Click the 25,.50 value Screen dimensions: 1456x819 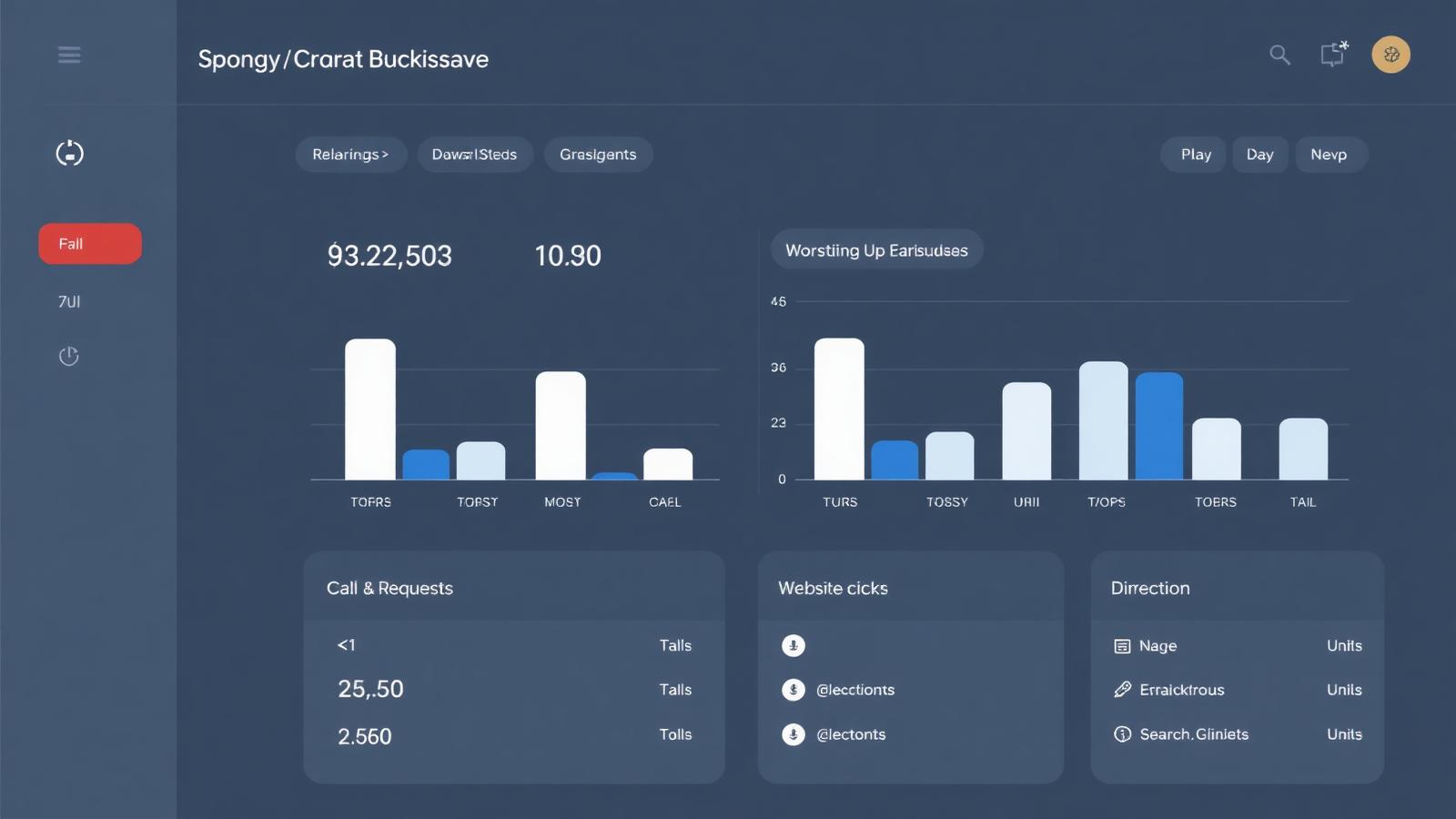tap(370, 689)
